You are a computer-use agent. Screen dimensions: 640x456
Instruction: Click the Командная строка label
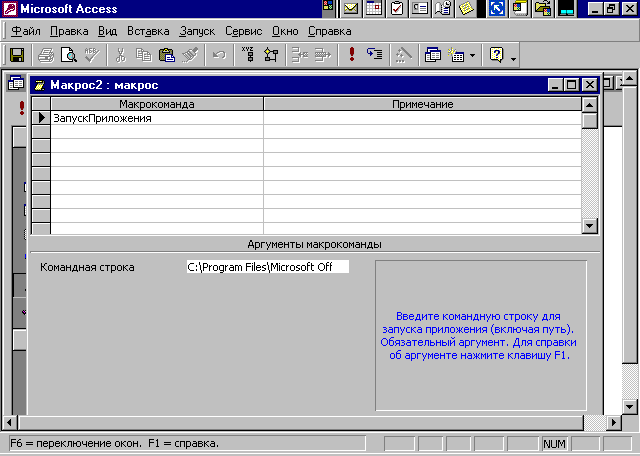click(x=87, y=267)
